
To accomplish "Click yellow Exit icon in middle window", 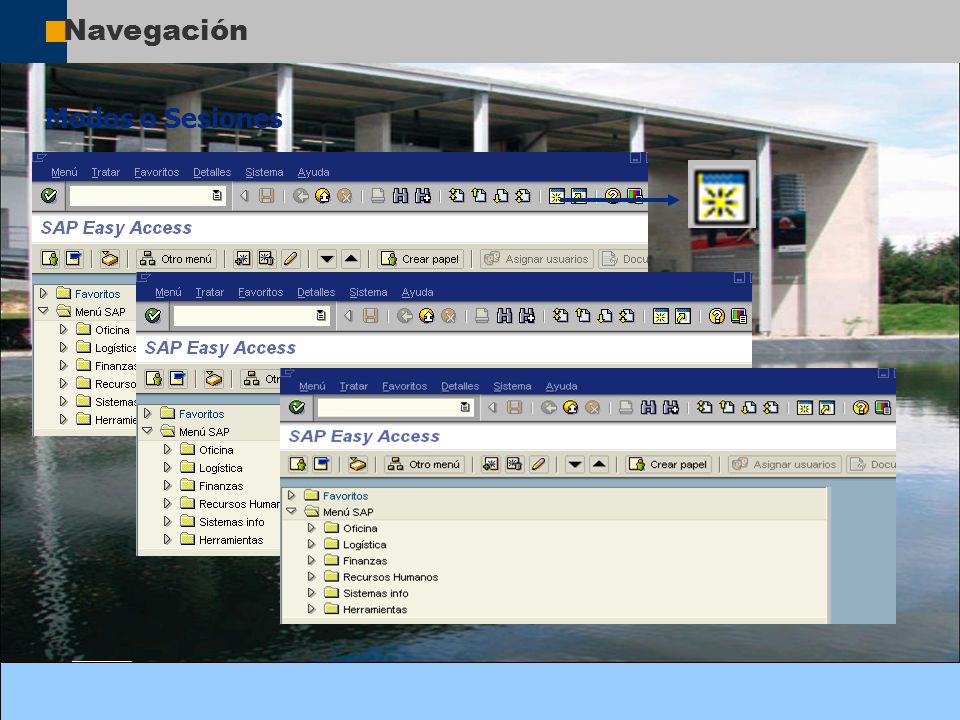I will coord(427,316).
